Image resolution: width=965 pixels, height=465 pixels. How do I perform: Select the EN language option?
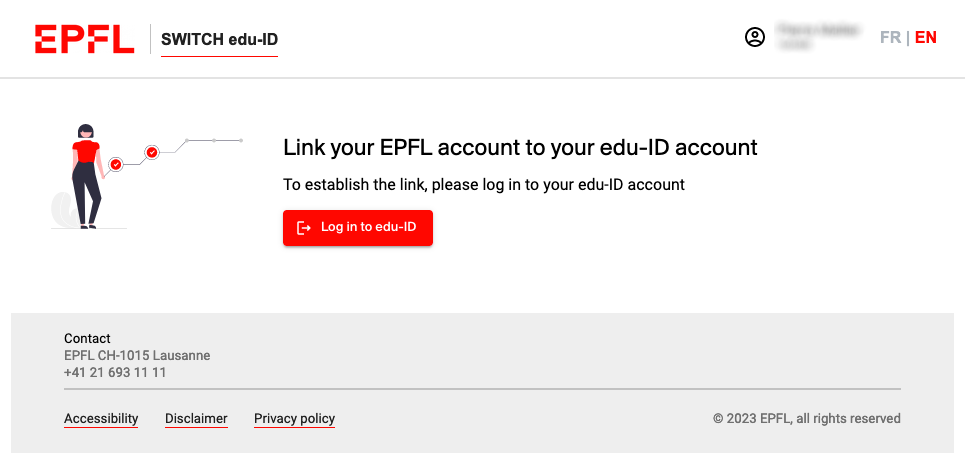[926, 38]
